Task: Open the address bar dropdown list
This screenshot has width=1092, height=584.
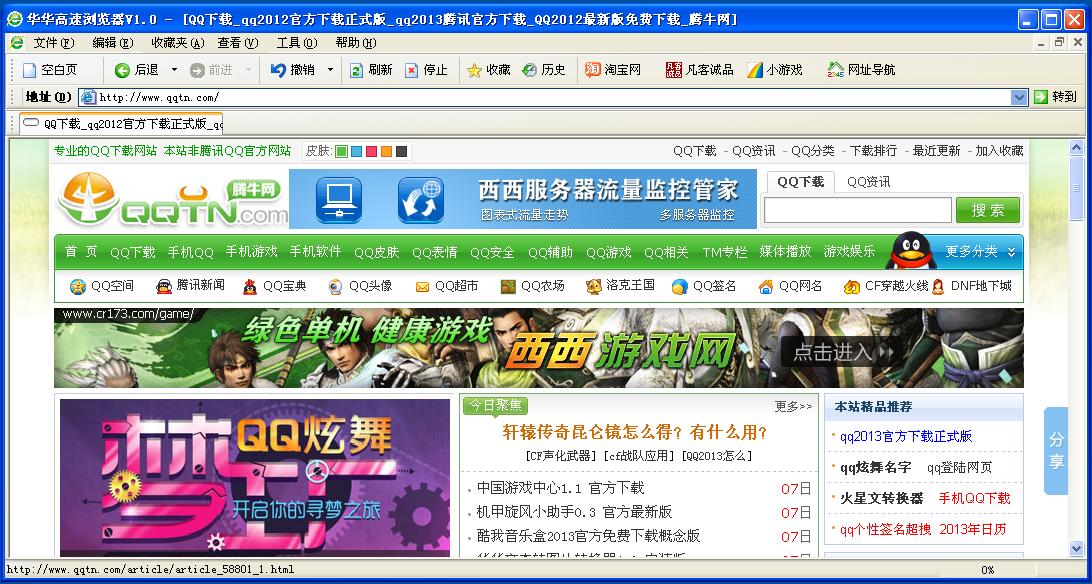Action: click(x=1019, y=97)
